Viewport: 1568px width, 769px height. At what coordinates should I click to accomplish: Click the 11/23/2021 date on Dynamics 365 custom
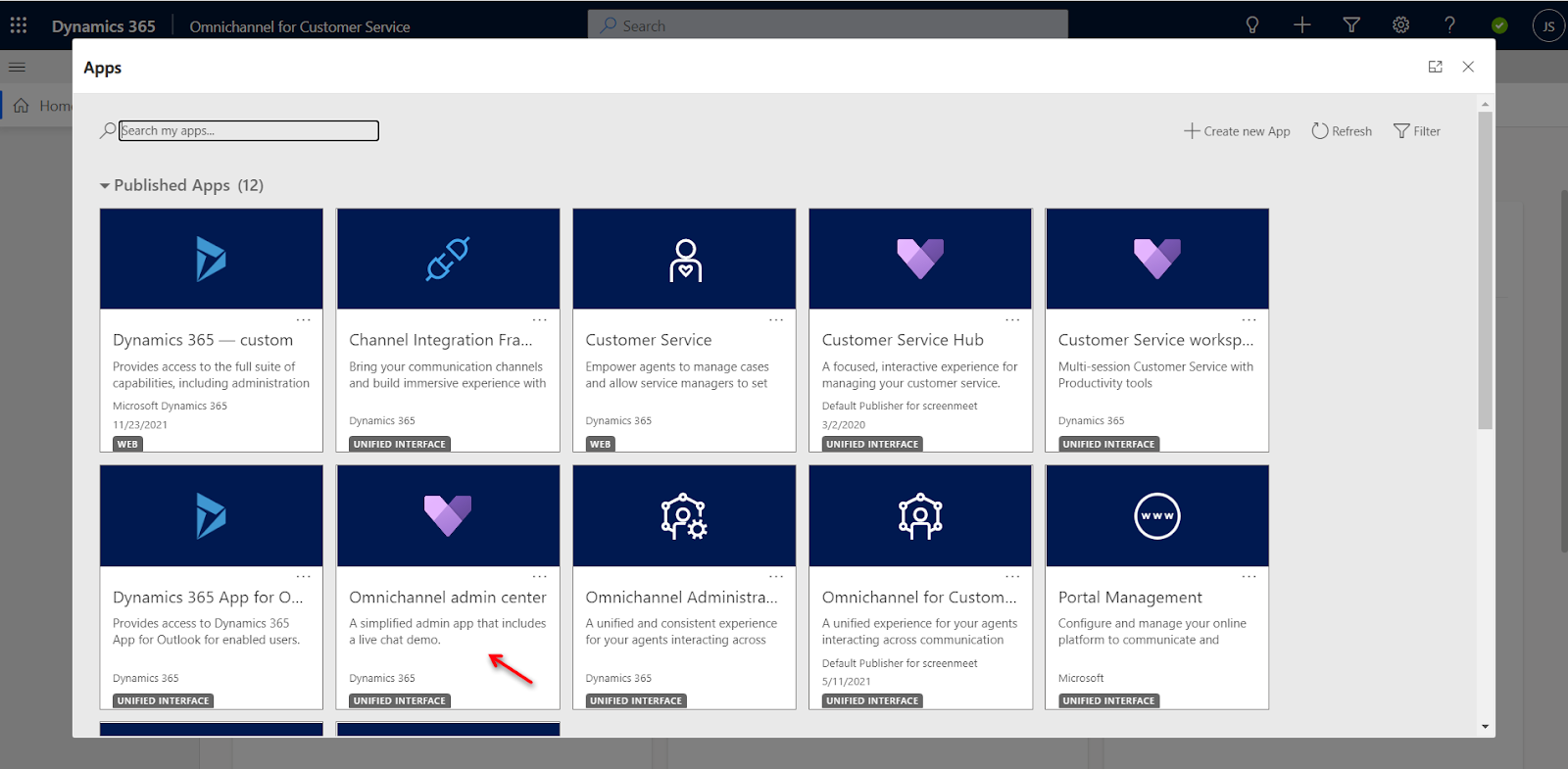coord(140,425)
